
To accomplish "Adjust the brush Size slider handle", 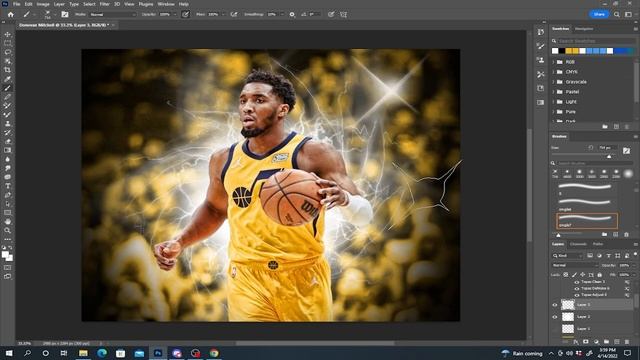I will [609, 156].
